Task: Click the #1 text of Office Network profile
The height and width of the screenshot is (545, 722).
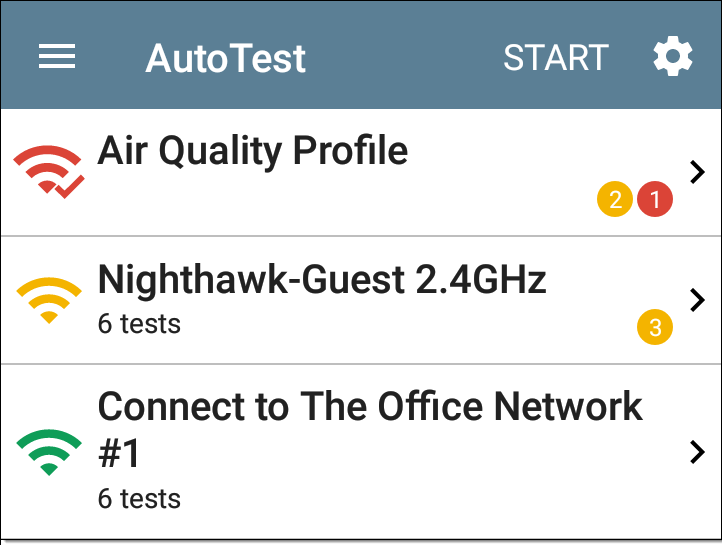Action: point(119,453)
